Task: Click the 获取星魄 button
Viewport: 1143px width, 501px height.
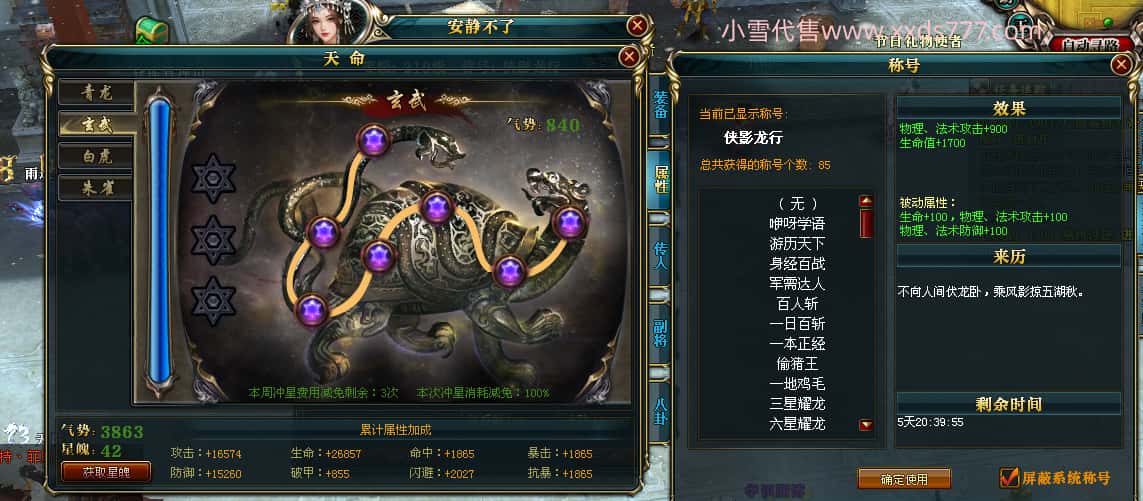Action: tap(106, 472)
